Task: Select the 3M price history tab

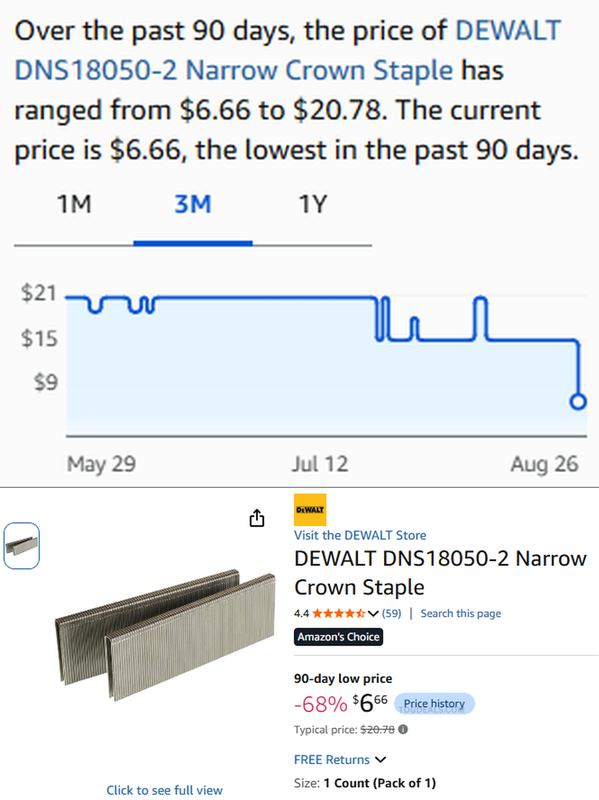Action: (x=193, y=205)
